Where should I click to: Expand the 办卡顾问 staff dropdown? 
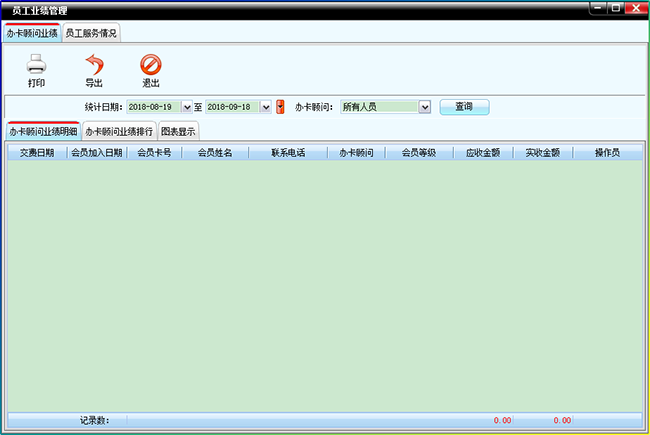coord(424,106)
